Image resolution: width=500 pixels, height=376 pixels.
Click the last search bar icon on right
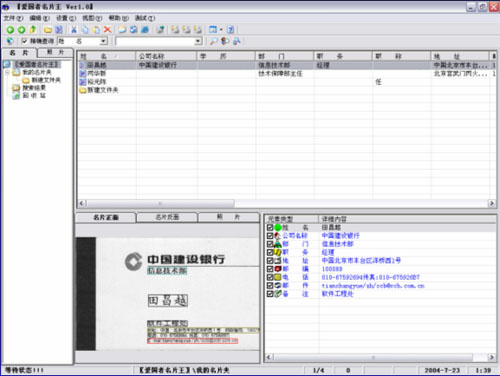click(237, 41)
